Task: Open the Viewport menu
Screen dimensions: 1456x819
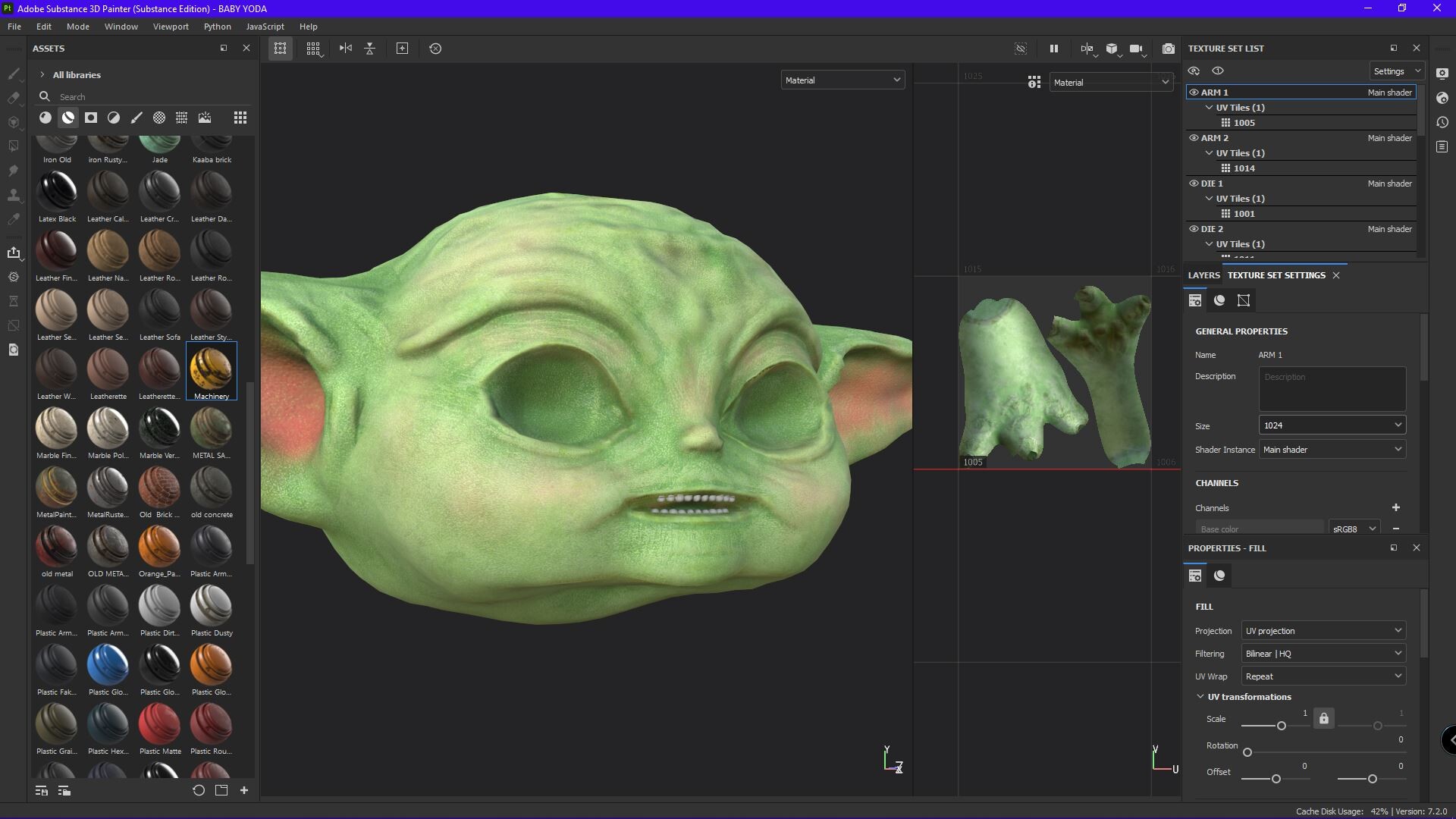Action: (171, 27)
